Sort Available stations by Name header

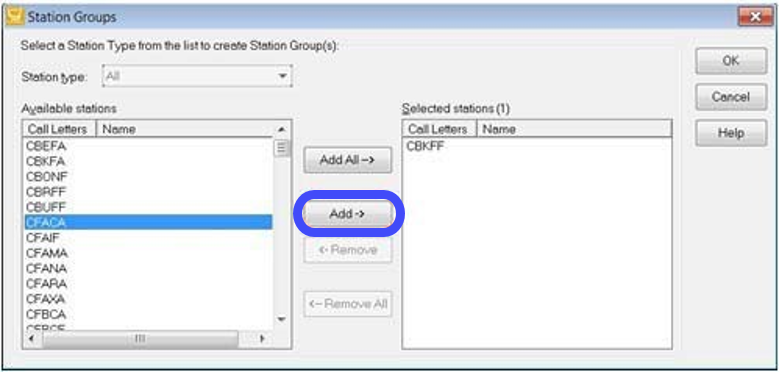[x=184, y=129]
